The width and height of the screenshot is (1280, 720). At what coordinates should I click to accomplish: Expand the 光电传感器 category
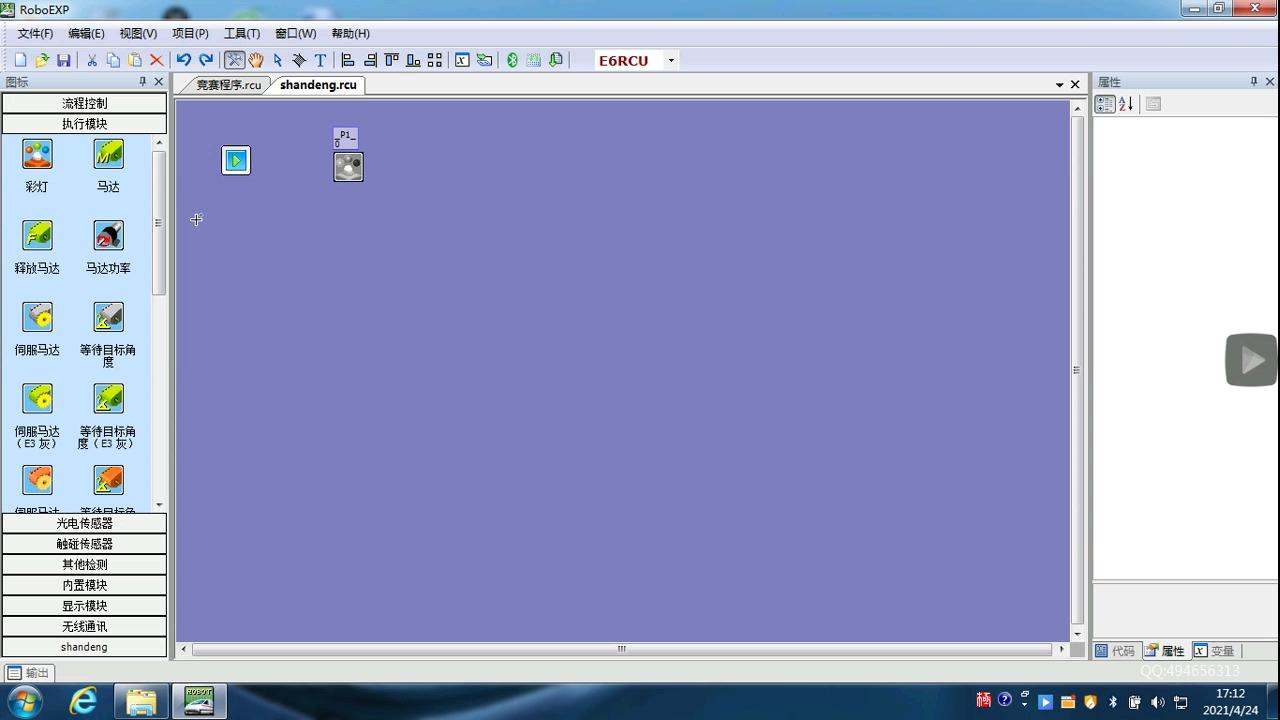pyautogui.click(x=84, y=523)
